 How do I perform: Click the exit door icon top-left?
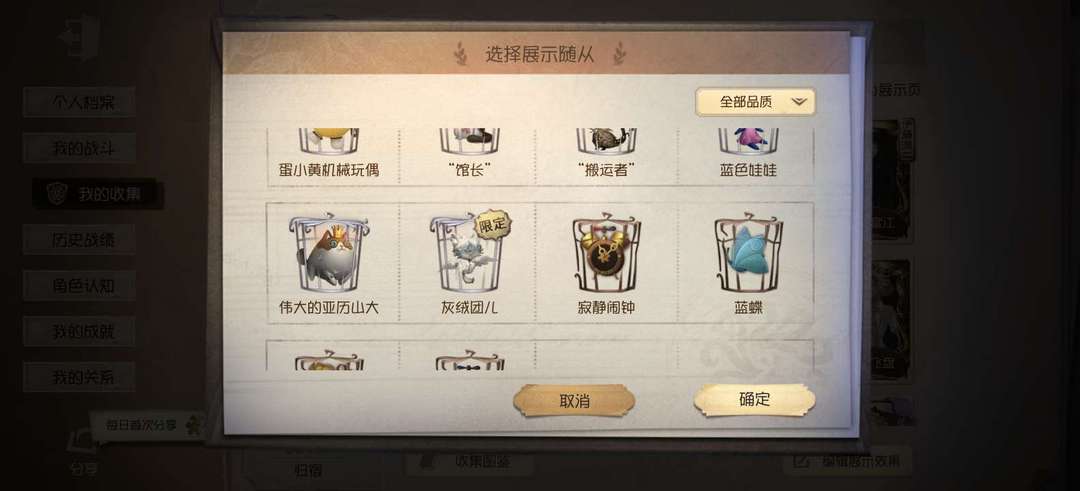(x=79, y=36)
